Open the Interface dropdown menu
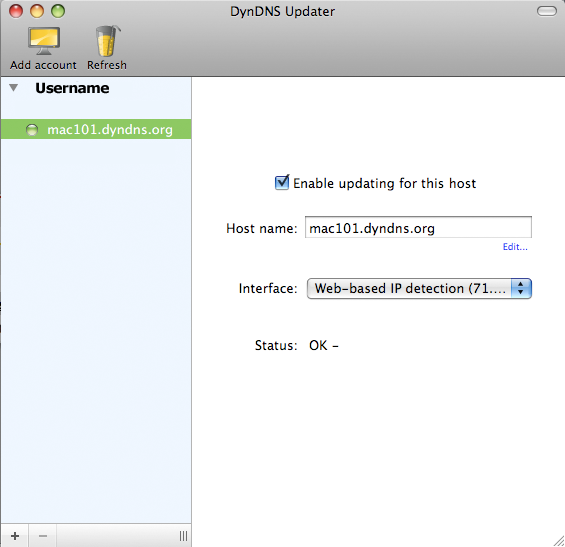The image size is (565, 547). click(419, 288)
